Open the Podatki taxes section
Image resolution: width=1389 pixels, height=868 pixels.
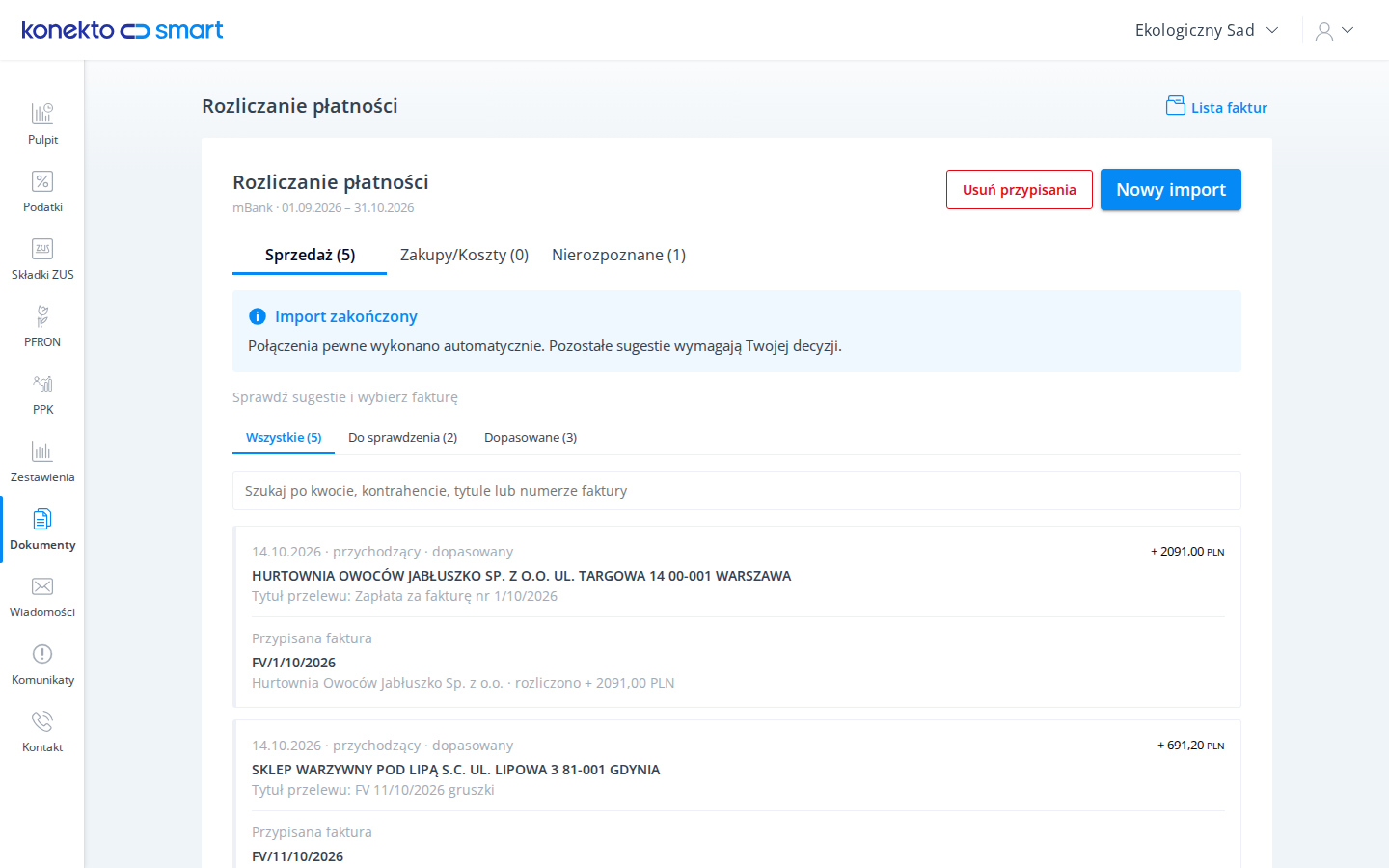pos(42,181)
